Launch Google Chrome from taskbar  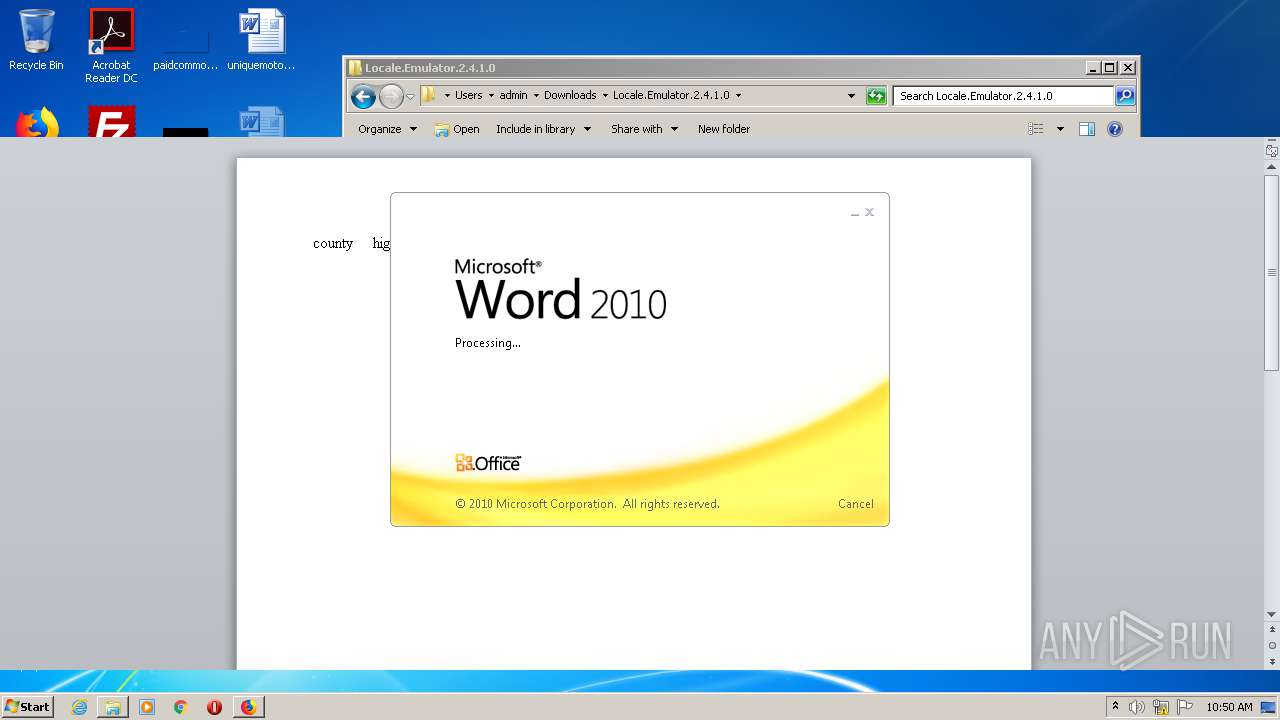(181, 707)
